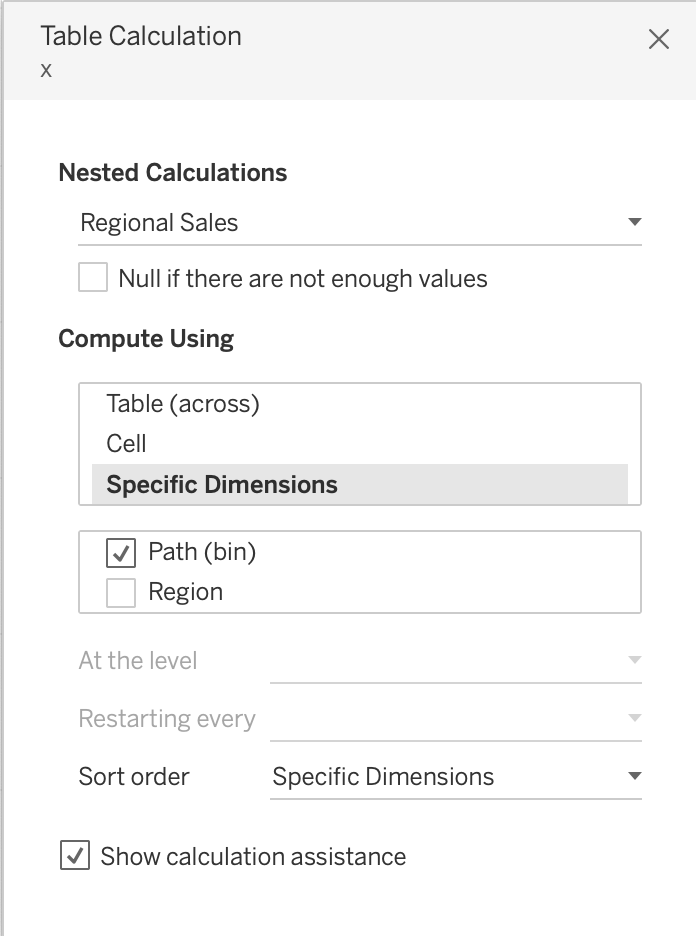The height and width of the screenshot is (936, 696).
Task: Click the Show calculation assistance label
Action: click(253, 857)
